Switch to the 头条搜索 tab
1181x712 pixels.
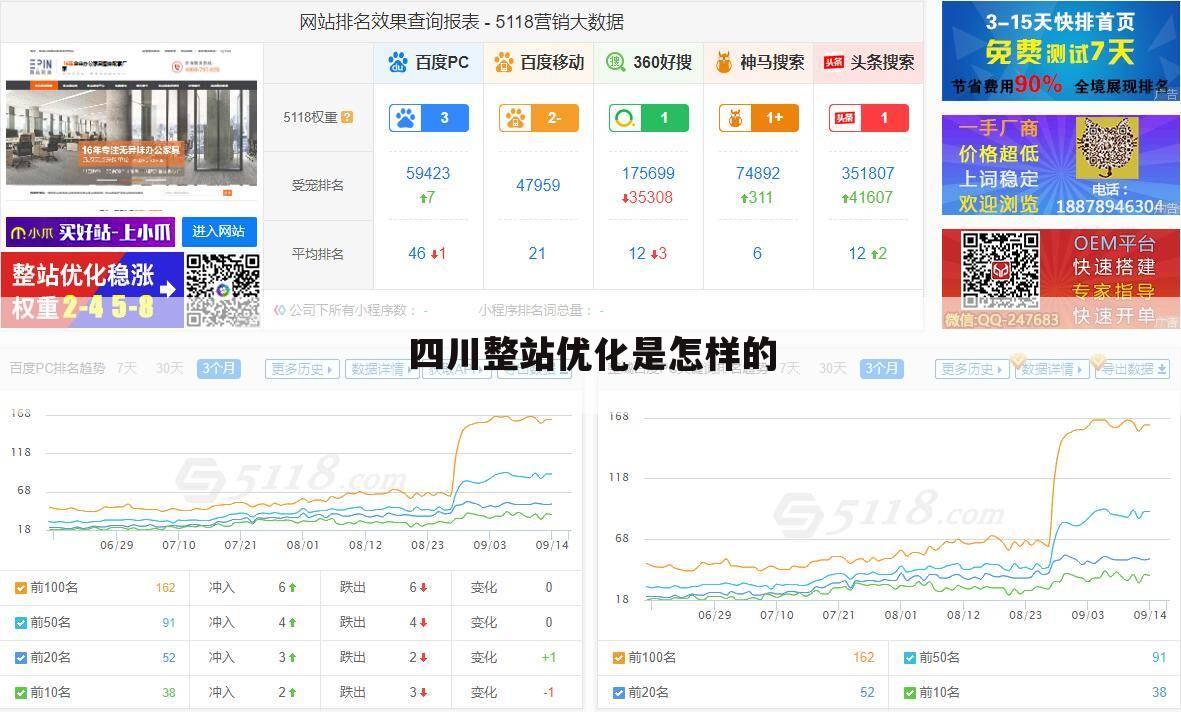(x=868, y=63)
